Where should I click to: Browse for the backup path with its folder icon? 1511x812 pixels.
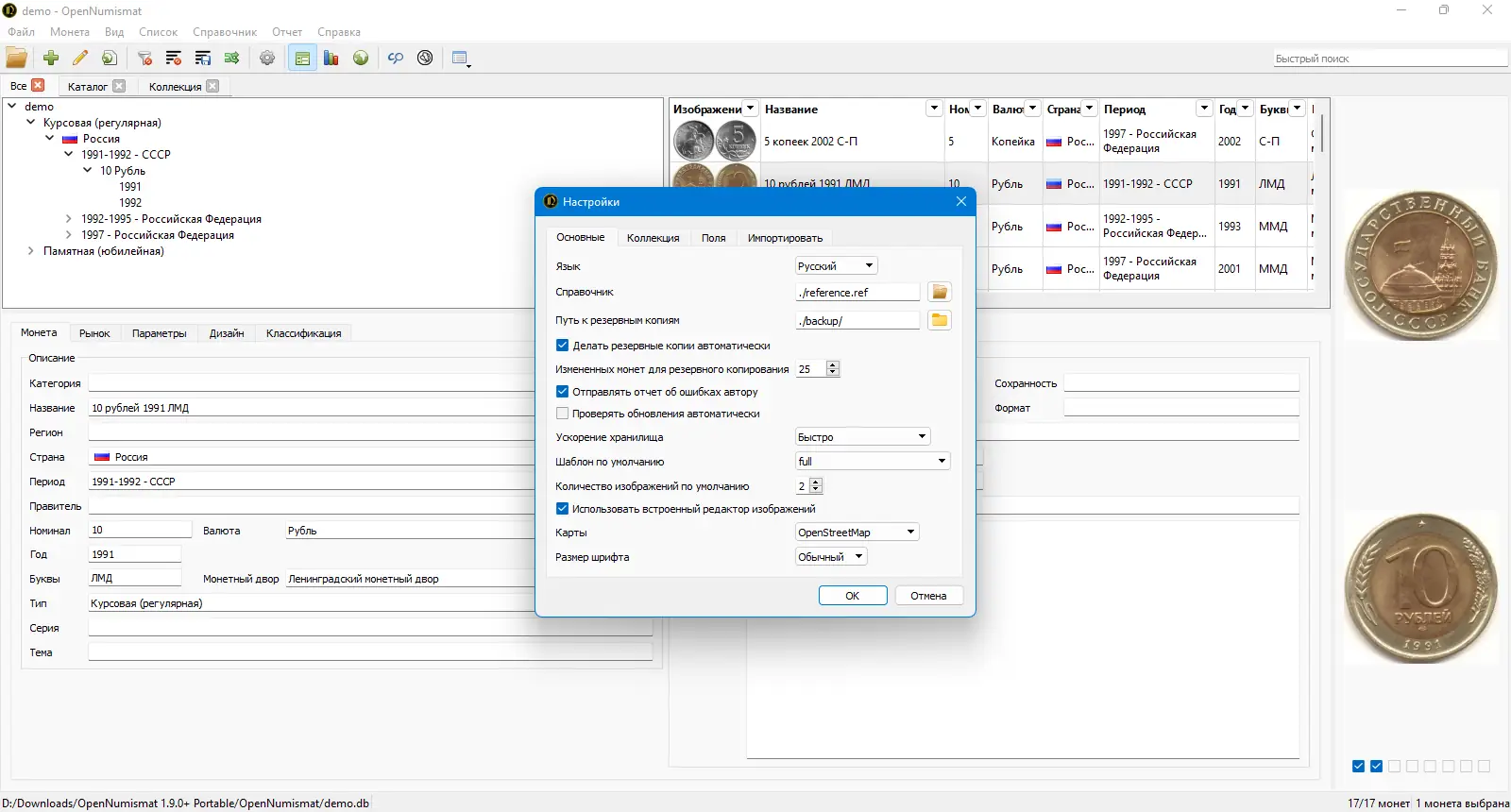(940, 320)
